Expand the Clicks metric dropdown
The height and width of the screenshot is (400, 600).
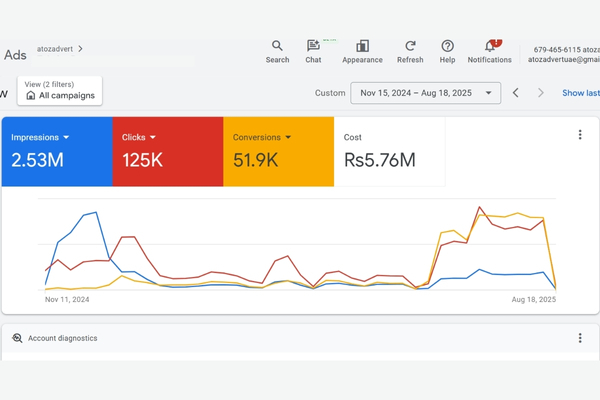tap(153, 137)
